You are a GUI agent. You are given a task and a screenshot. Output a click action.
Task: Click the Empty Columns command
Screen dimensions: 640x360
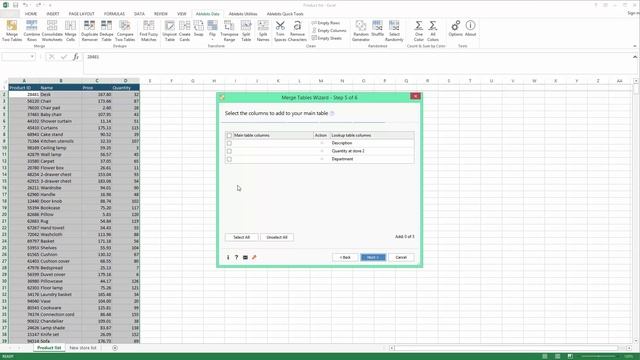pyautogui.click(x=329, y=31)
